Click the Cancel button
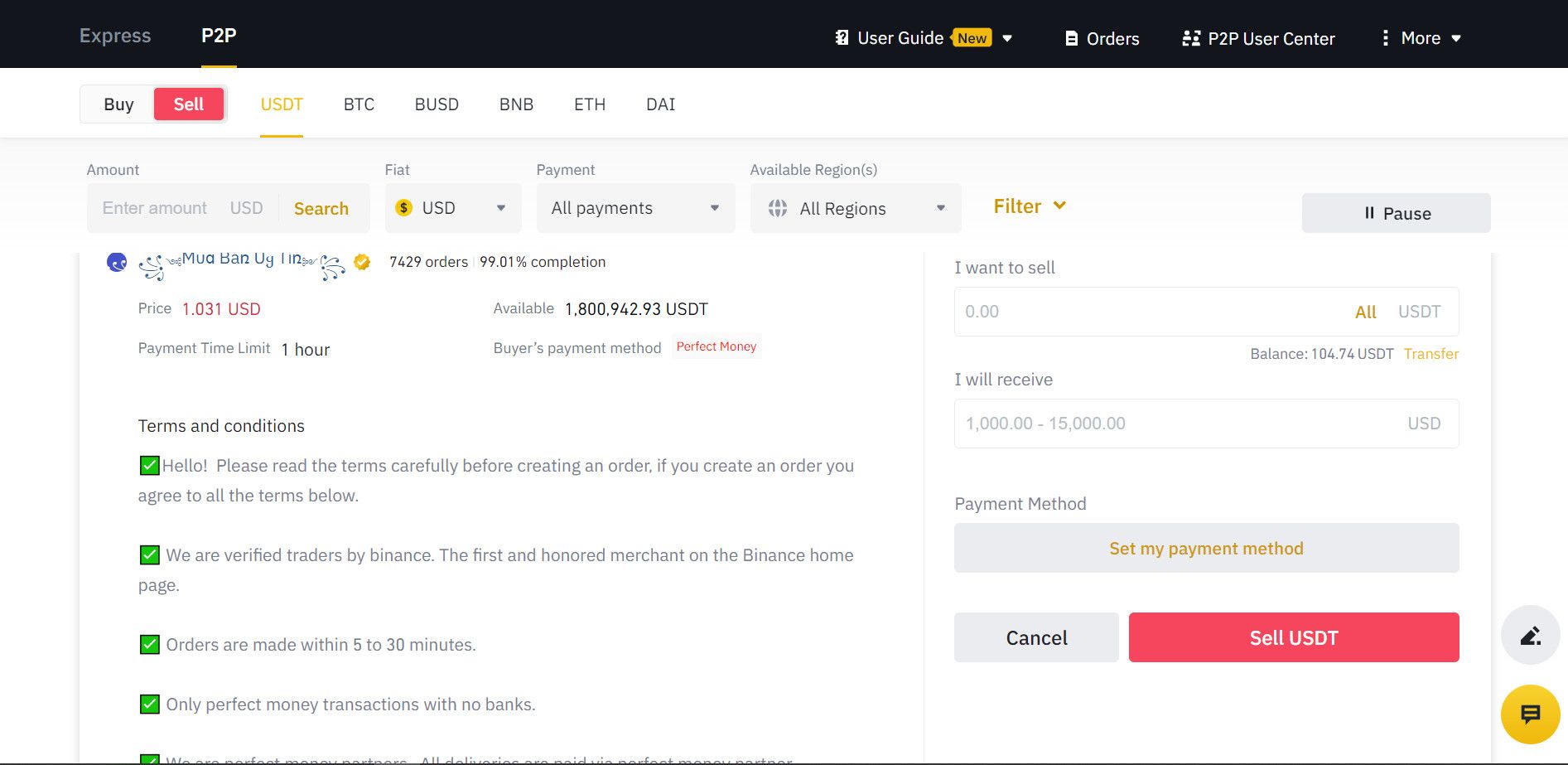 tap(1036, 637)
